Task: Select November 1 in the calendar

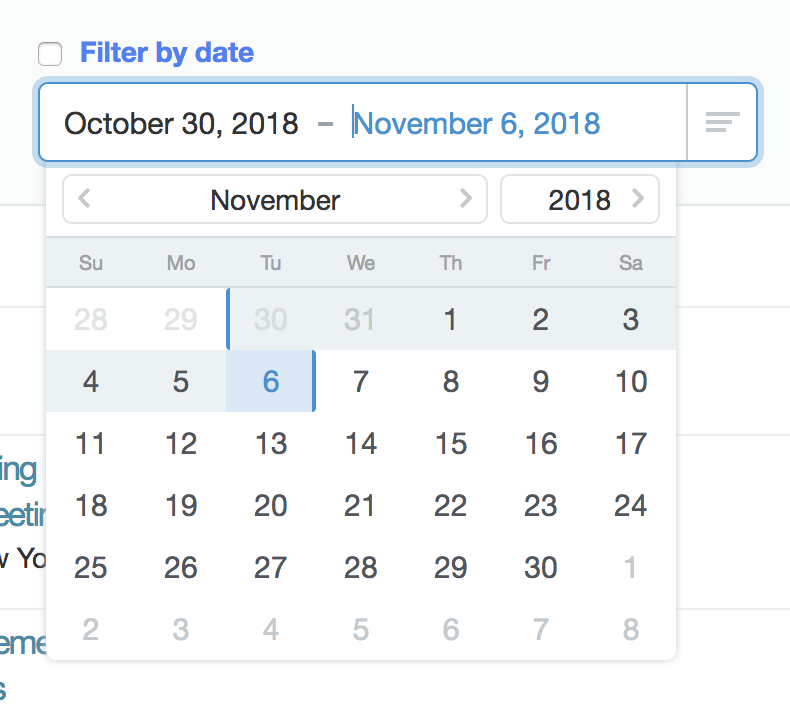Action: tap(451, 319)
